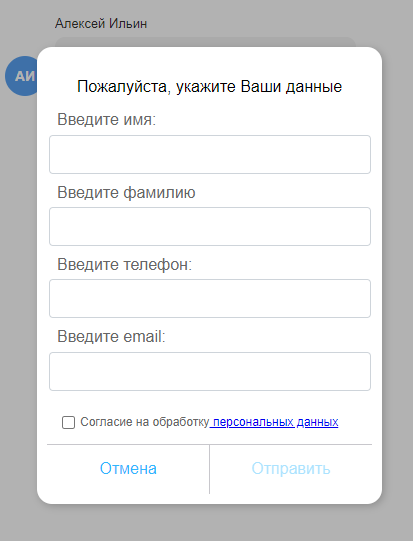Cancel the form with Отмена

click(128, 469)
